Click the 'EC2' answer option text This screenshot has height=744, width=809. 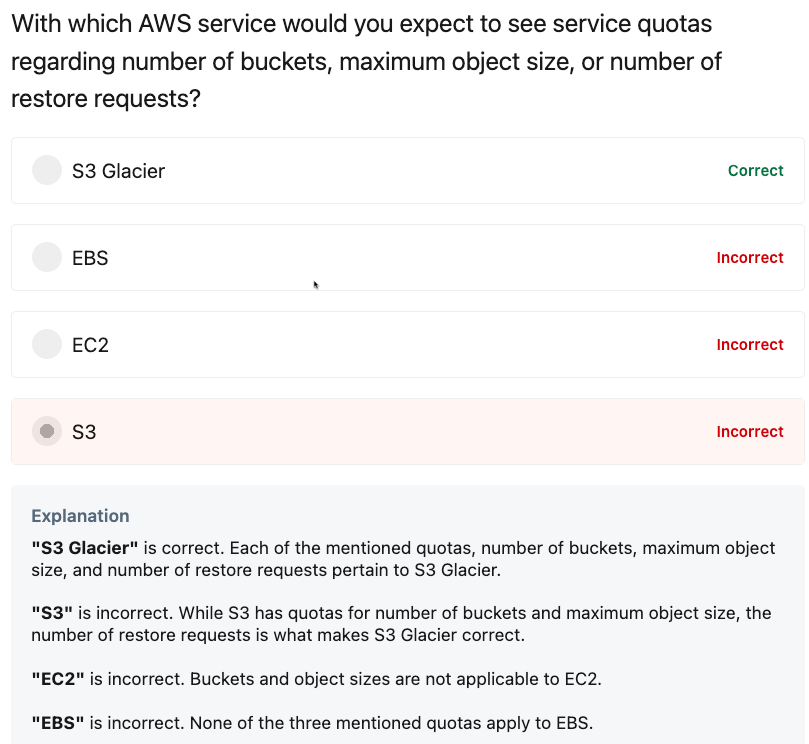tap(90, 345)
